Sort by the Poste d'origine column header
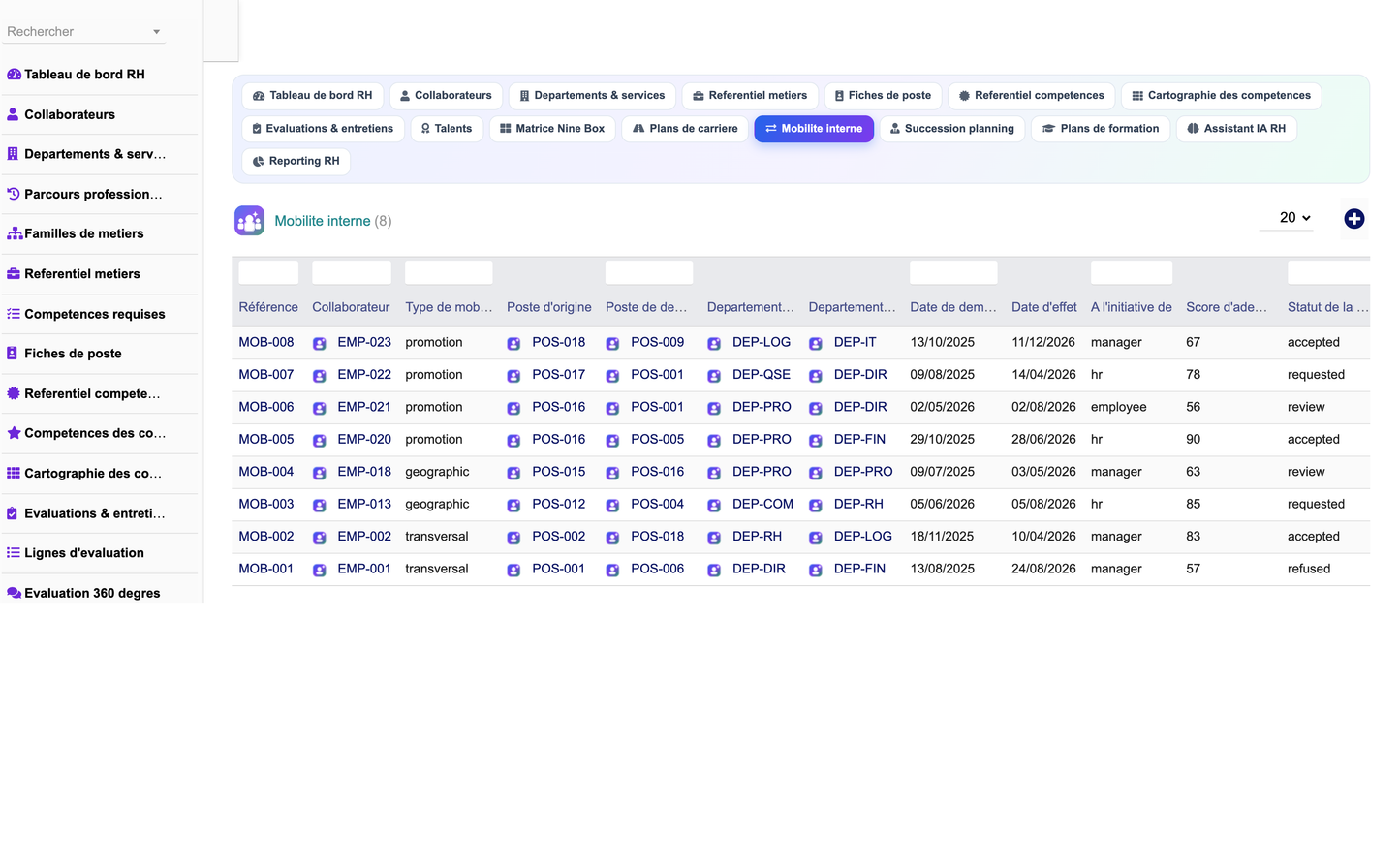This screenshot has width=1400, height=866. [x=549, y=307]
